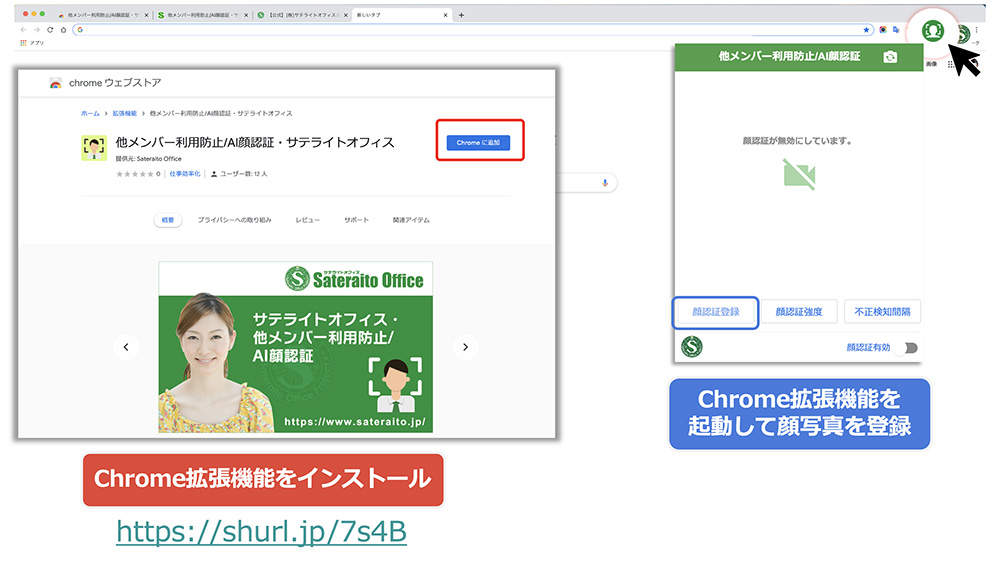Open the サポート tab
Image resolution: width=1000 pixels, height=564 pixels.
pos(357,220)
